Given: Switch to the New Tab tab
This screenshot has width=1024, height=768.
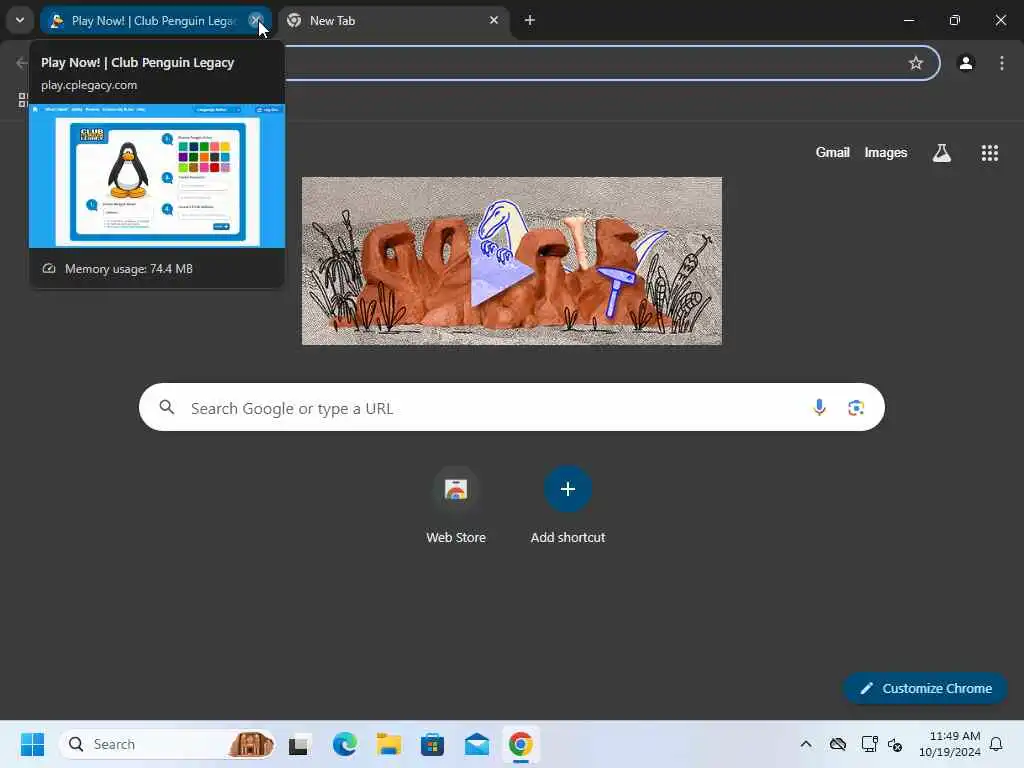Looking at the screenshot, I should pos(394,21).
